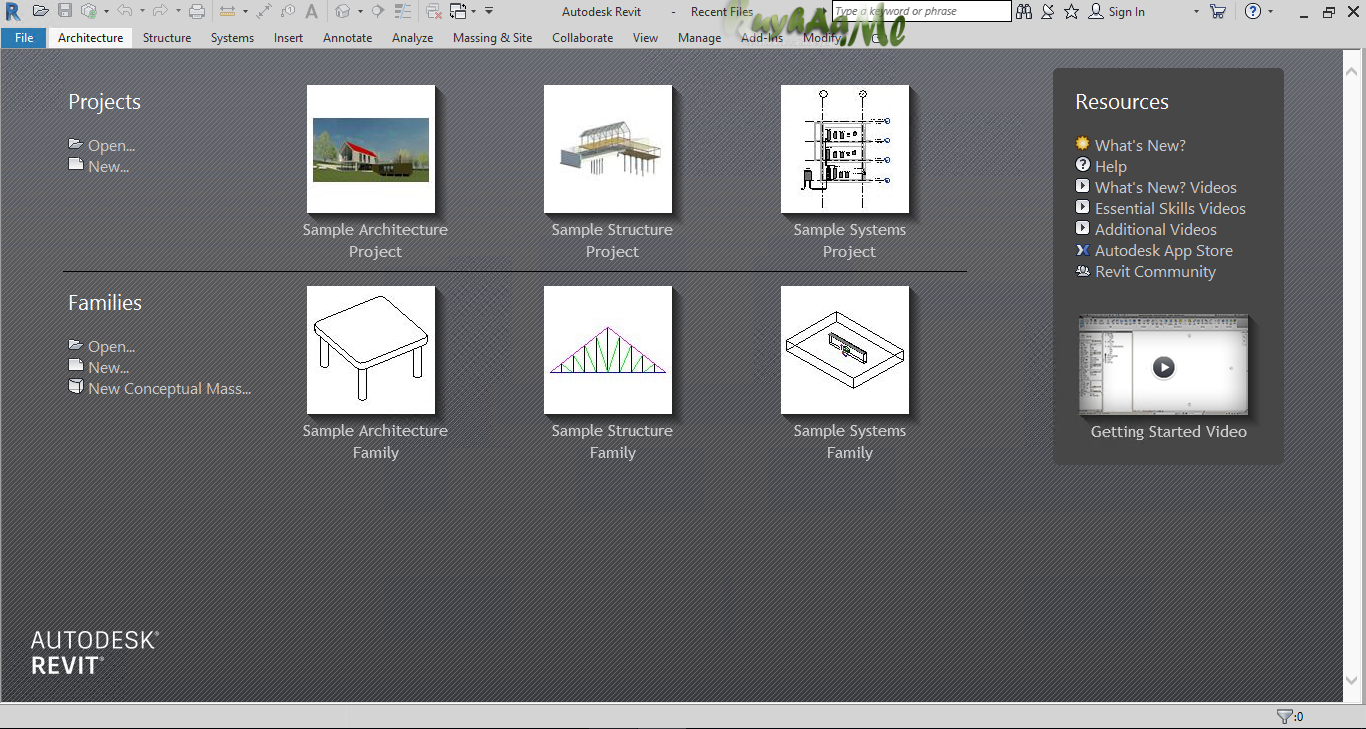This screenshot has width=1366, height=729.
Task: Switch to the Annotate ribbon tab
Action: tap(347, 37)
